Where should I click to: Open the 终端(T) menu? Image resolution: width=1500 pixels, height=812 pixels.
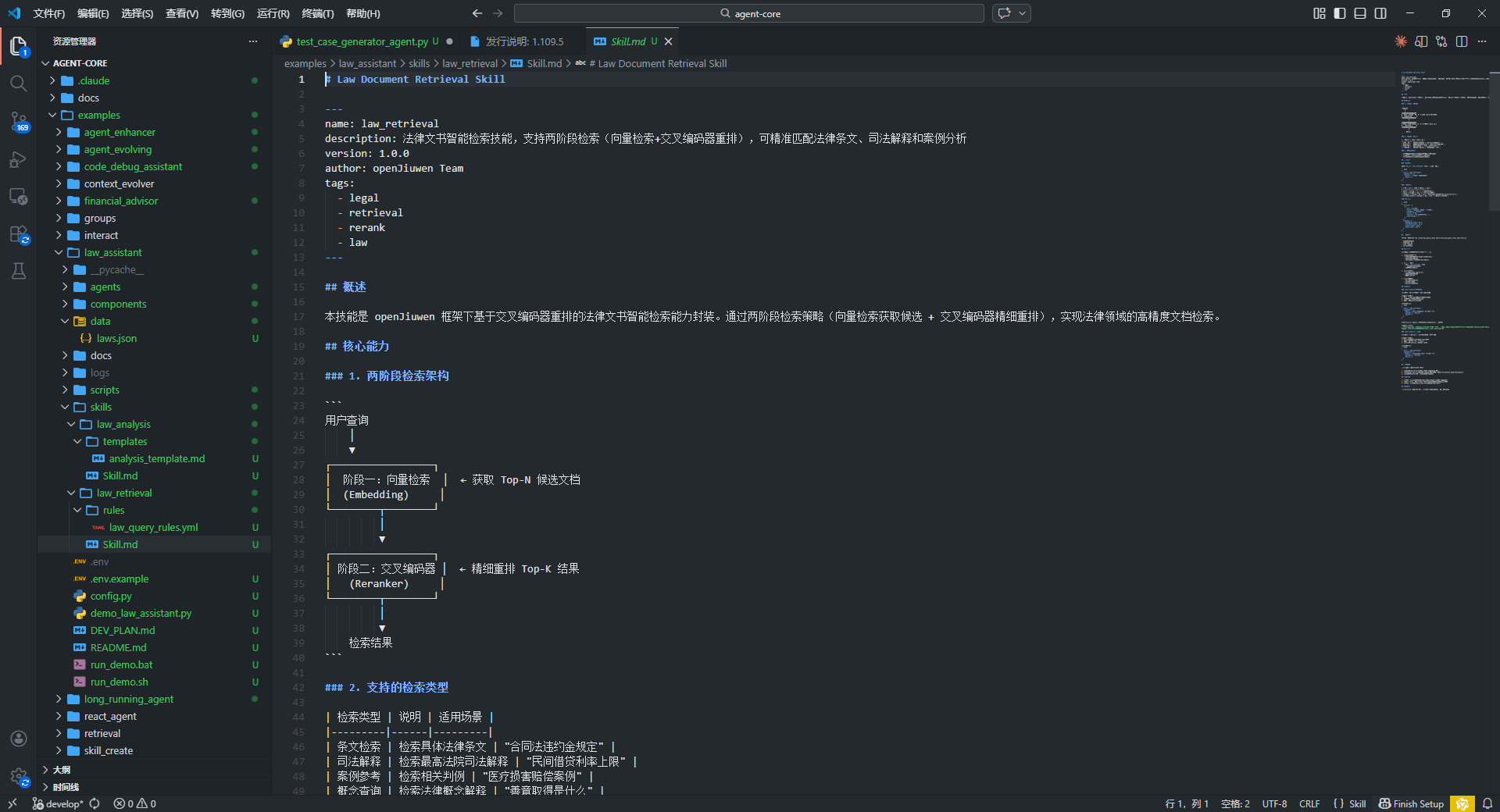point(317,13)
